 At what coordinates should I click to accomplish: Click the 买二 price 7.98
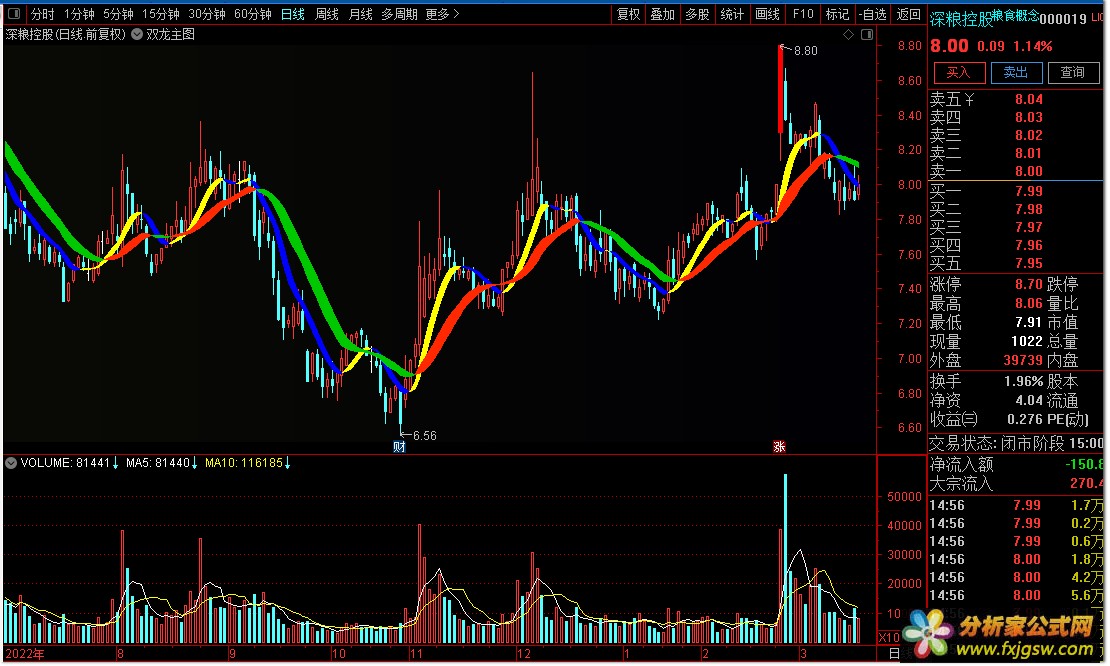tap(1029, 209)
